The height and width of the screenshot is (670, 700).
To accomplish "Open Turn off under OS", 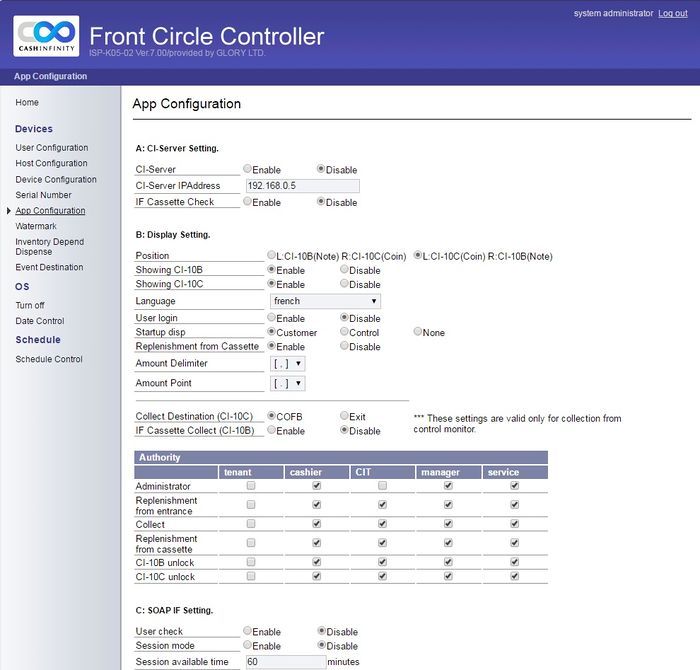I will click(30, 305).
